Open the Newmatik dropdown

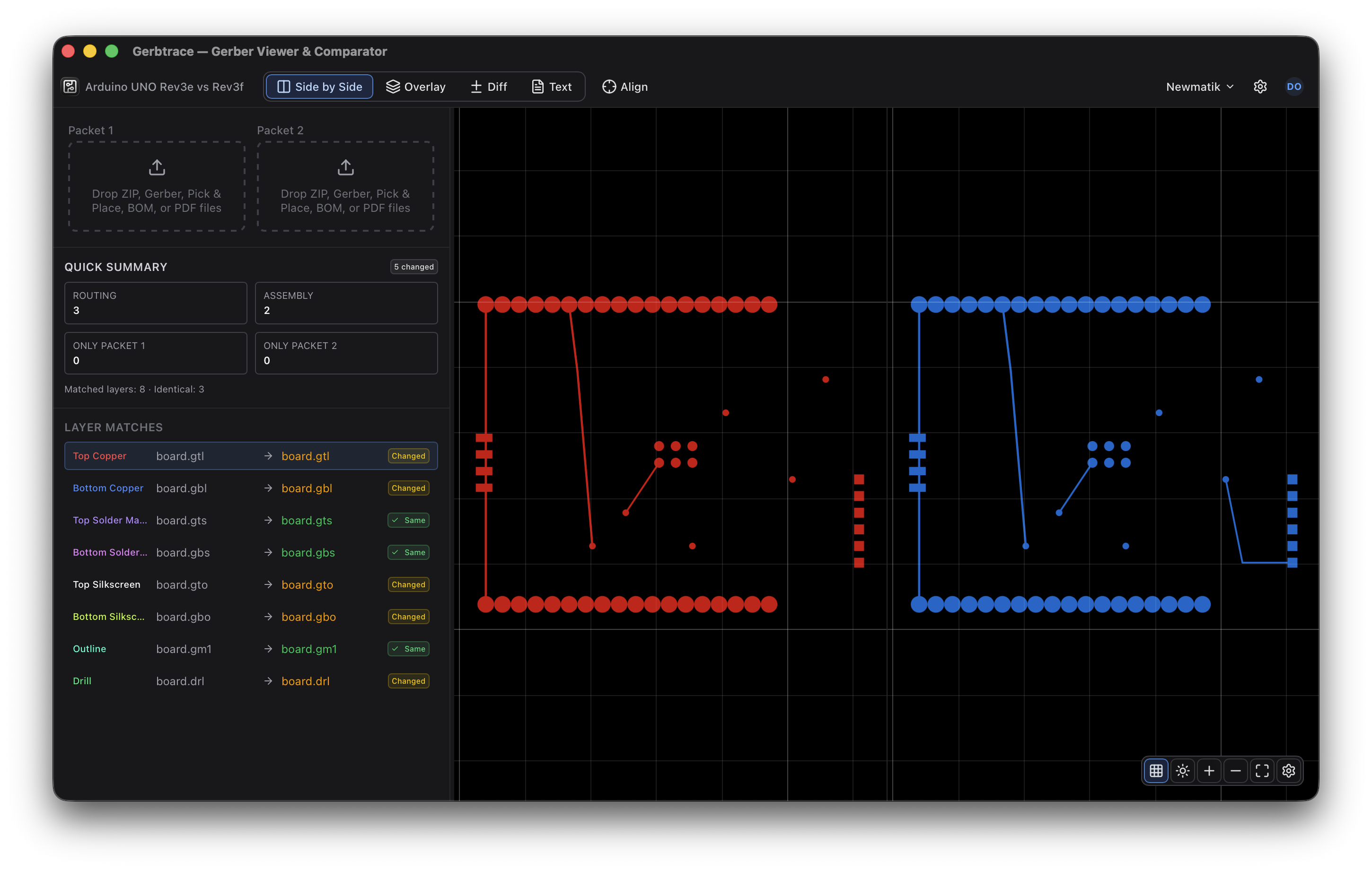(x=1199, y=87)
